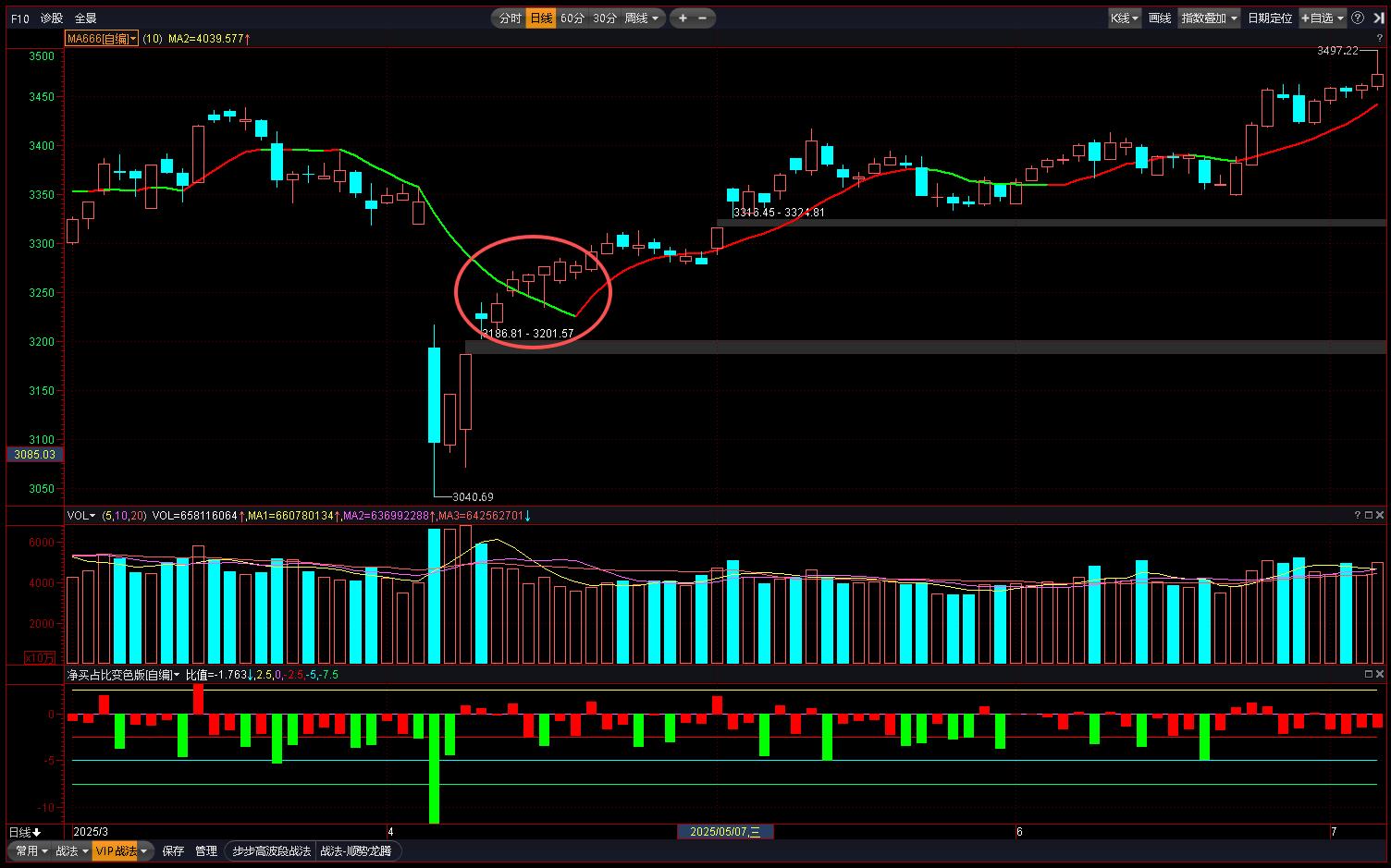1391x868 pixels.
Task: Click the 2025/3 date label on time axis
Action: (x=91, y=832)
